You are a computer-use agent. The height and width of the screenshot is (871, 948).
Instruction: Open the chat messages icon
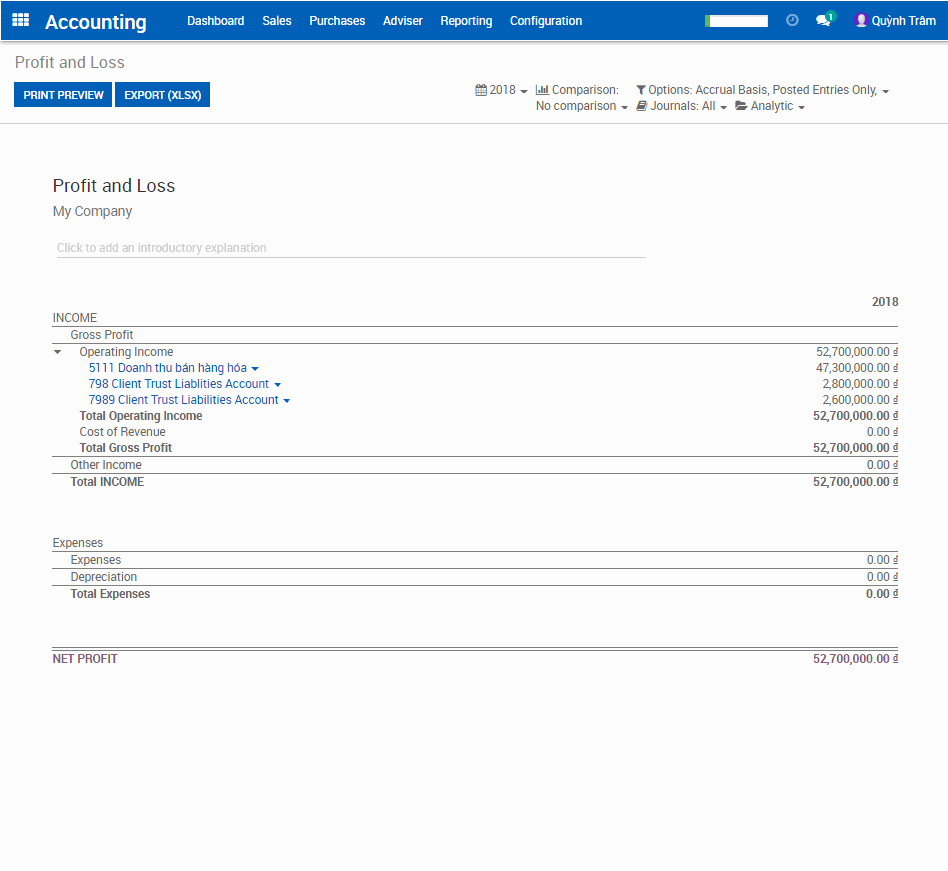(x=823, y=20)
